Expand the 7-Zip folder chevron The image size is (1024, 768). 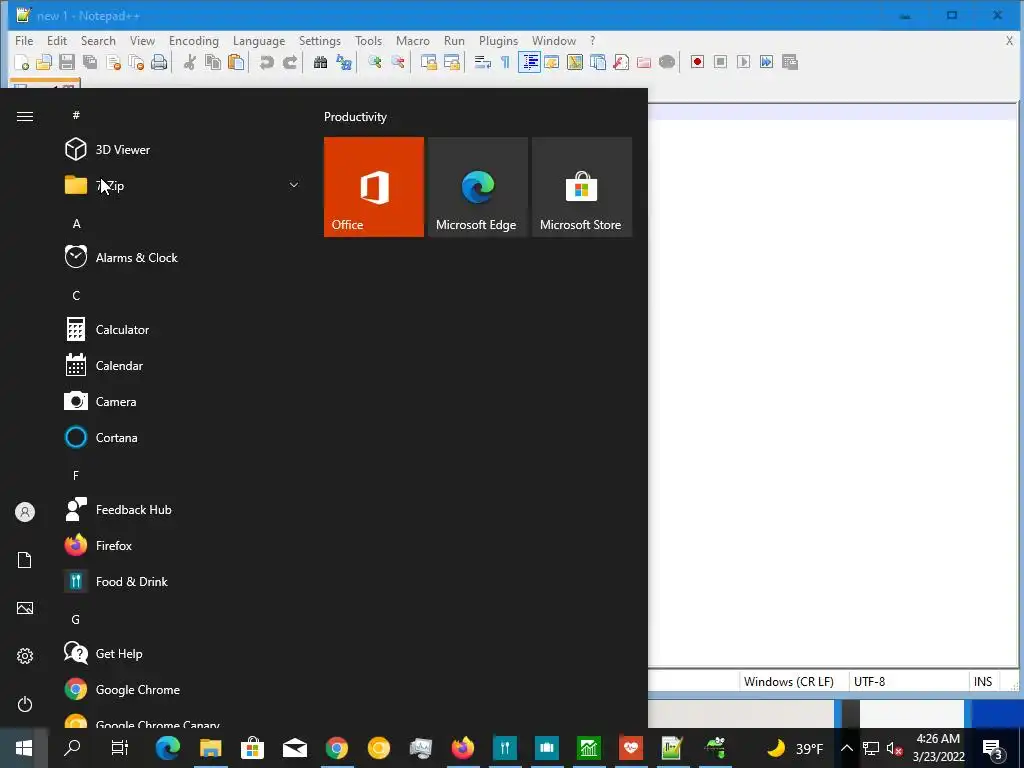click(294, 185)
